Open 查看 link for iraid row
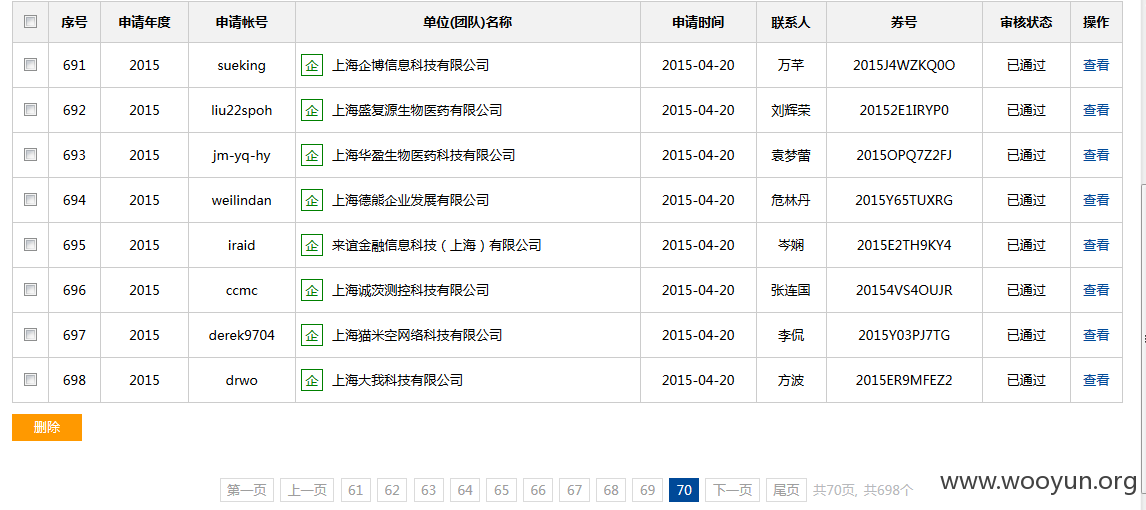This screenshot has width=1146, height=510. (1096, 246)
